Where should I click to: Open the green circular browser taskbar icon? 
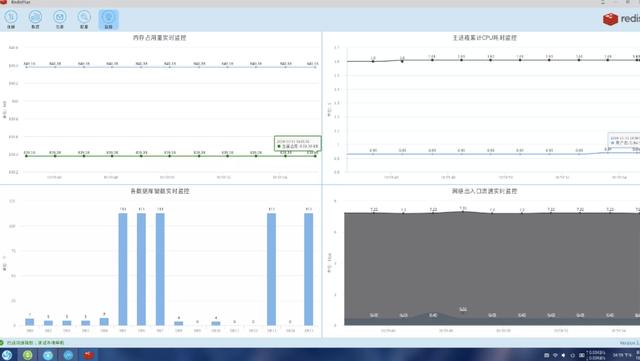27,355
